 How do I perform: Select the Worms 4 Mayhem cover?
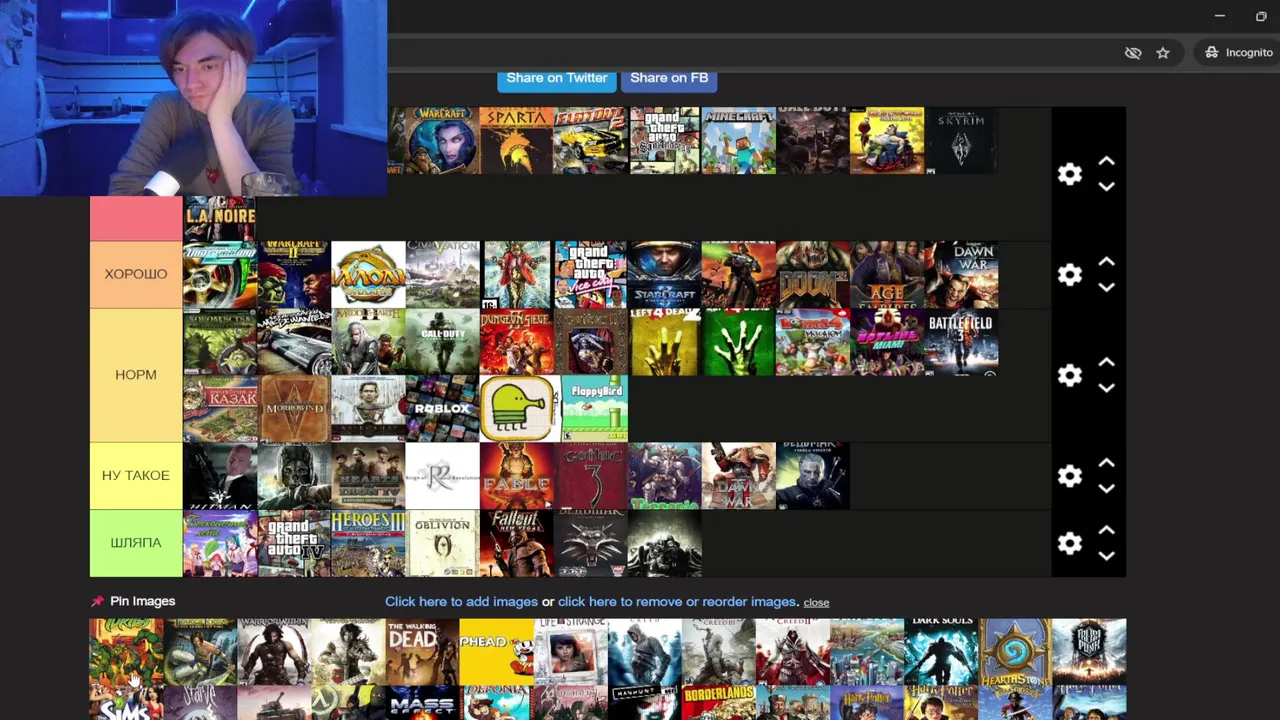coord(813,342)
